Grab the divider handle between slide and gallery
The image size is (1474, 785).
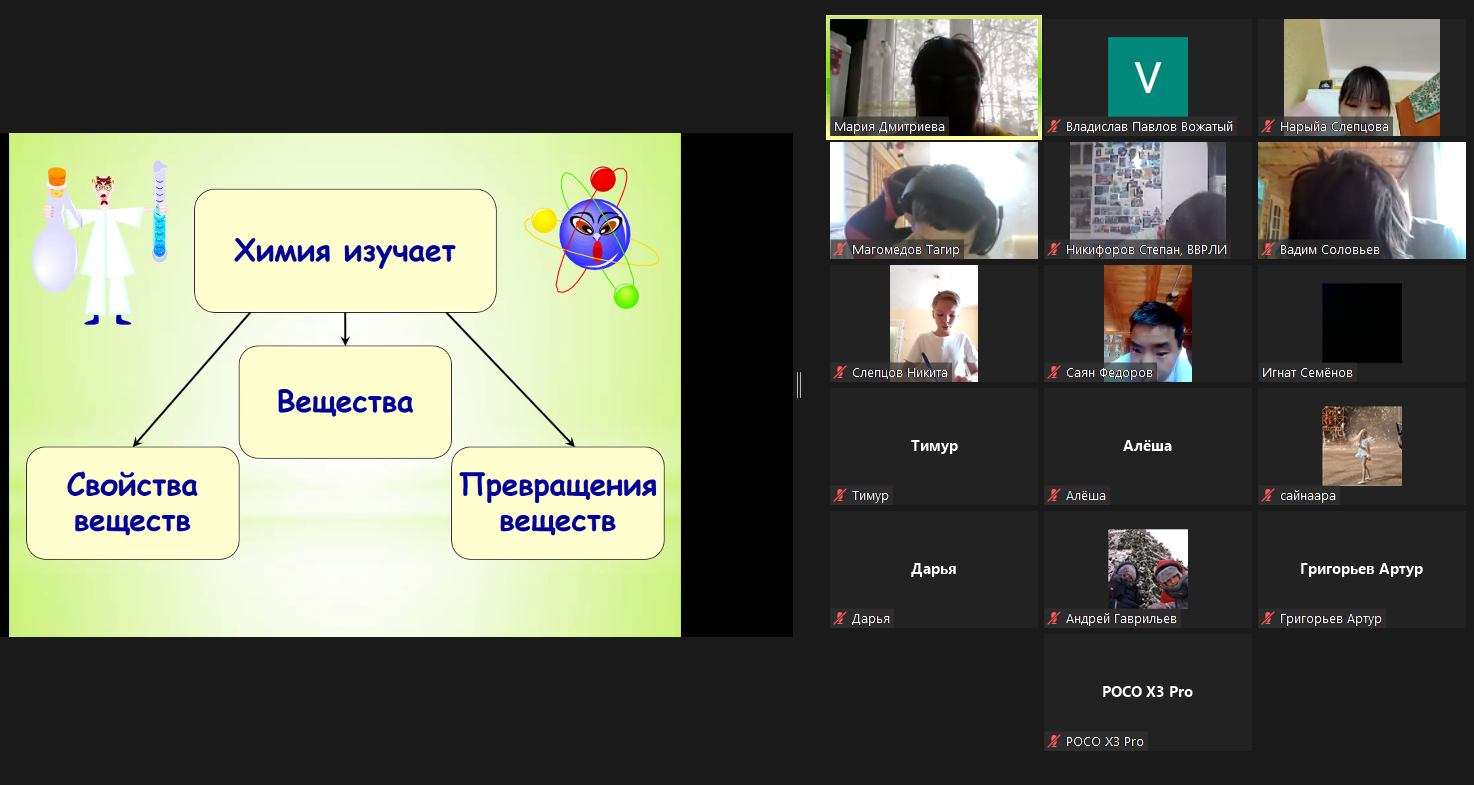pos(798,385)
